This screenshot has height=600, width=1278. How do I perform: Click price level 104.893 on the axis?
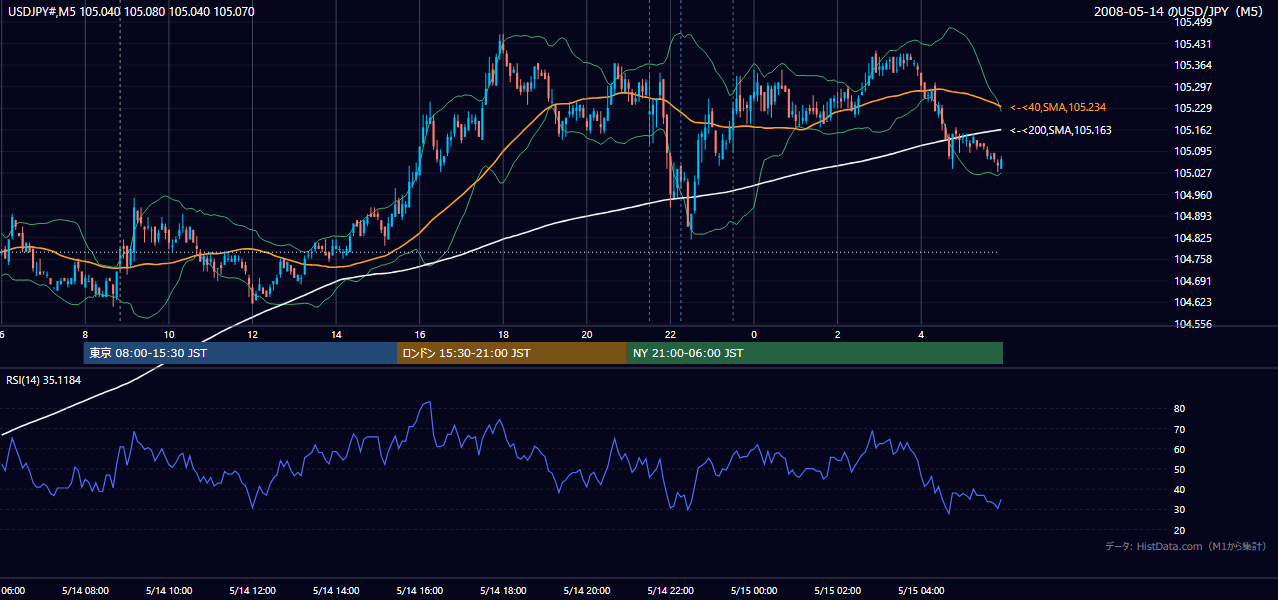coord(1193,216)
